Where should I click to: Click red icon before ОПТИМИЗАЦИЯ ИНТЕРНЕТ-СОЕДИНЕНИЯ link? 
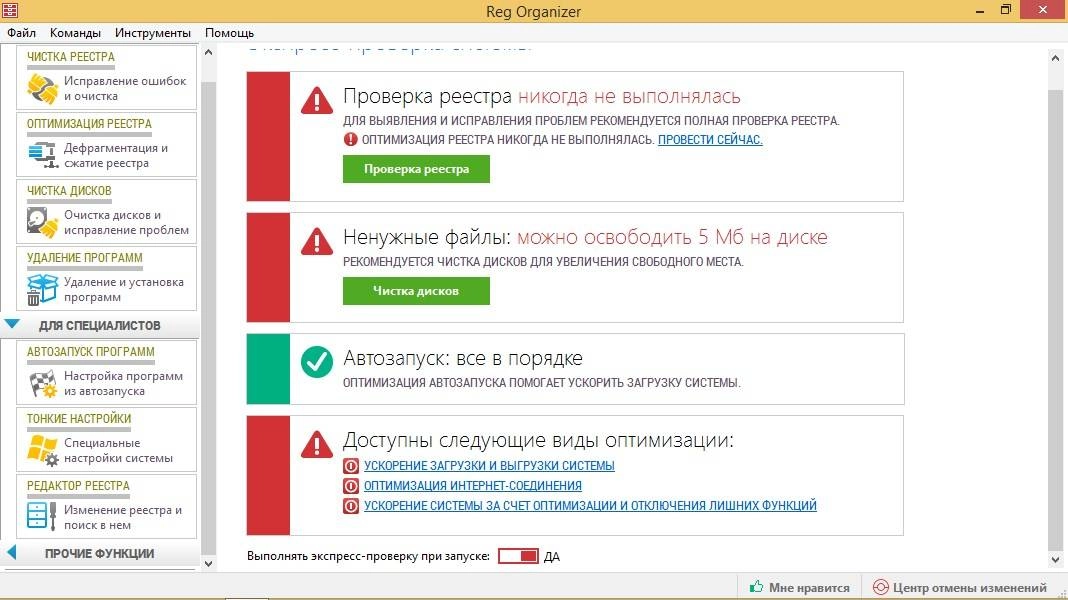point(351,486)
